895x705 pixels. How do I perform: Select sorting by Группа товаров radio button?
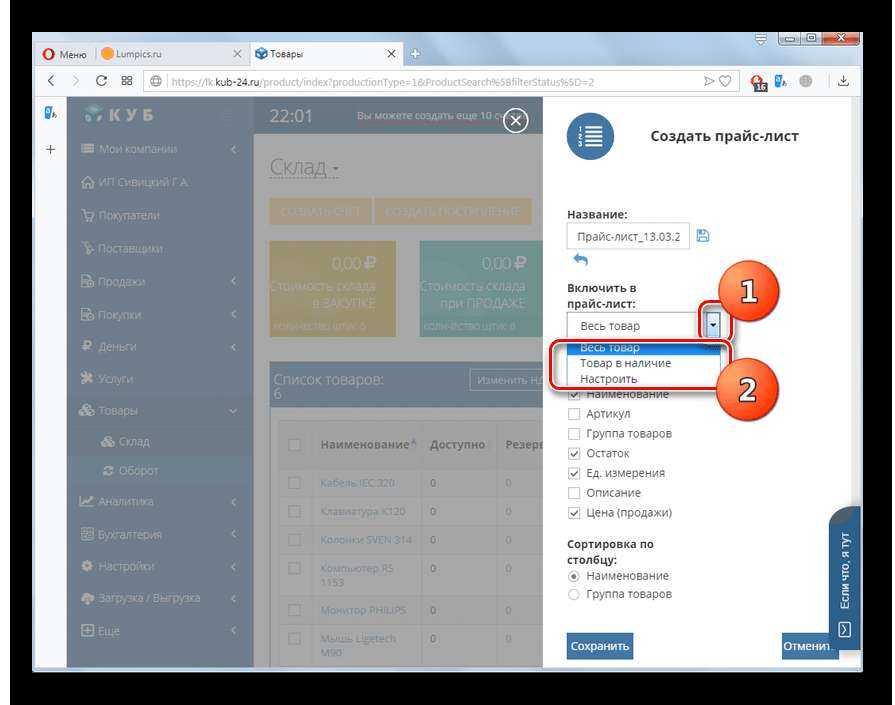pyautogui.click(x=574, y=594)
